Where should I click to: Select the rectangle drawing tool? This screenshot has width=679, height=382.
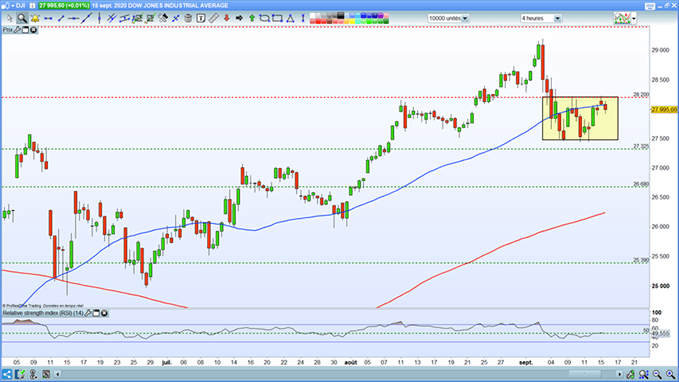coord(278,18)
